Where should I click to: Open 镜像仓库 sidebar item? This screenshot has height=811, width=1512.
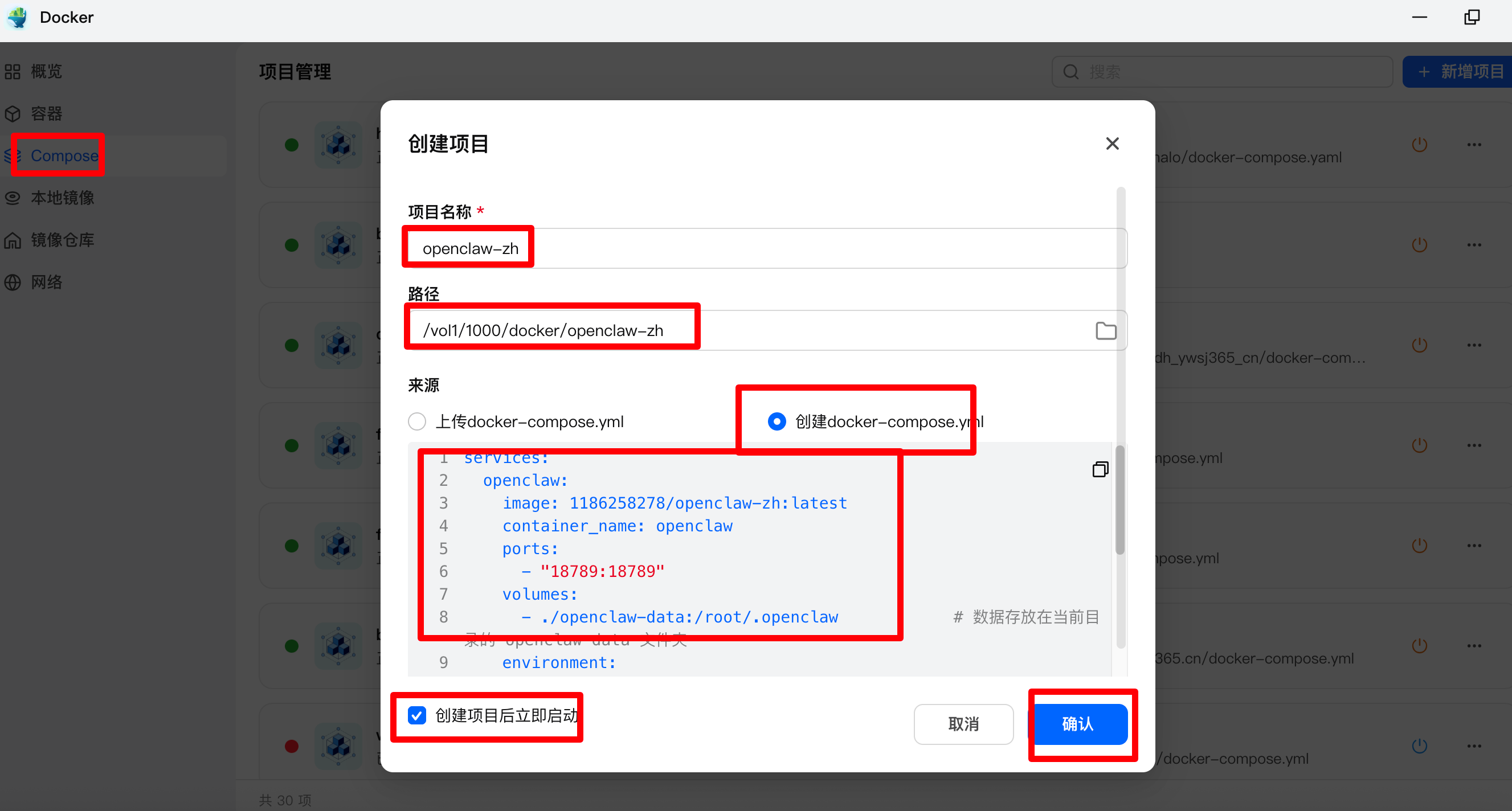click(x=62, y=240)
